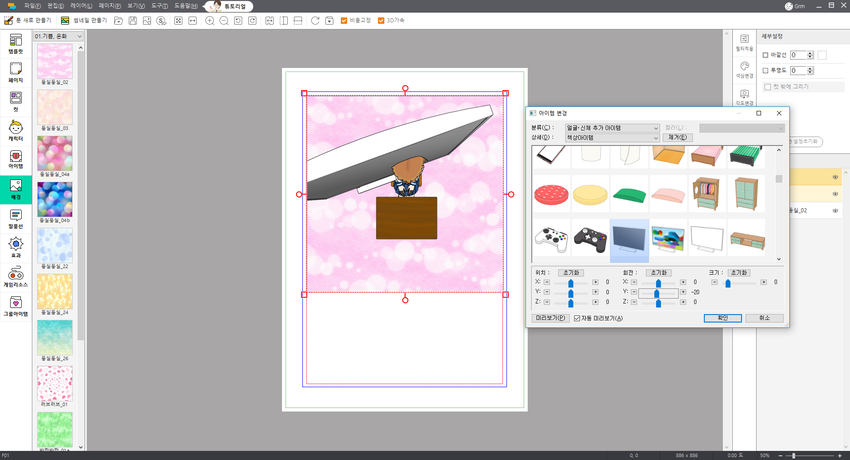
Task: Click the 취소 button in dialog
Action: pyautogui.click(x=764, y=318)
